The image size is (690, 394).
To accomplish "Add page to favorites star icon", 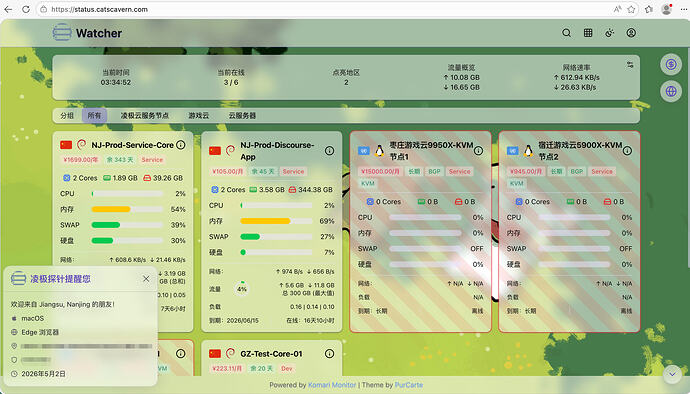I will (x=631, y=9).
